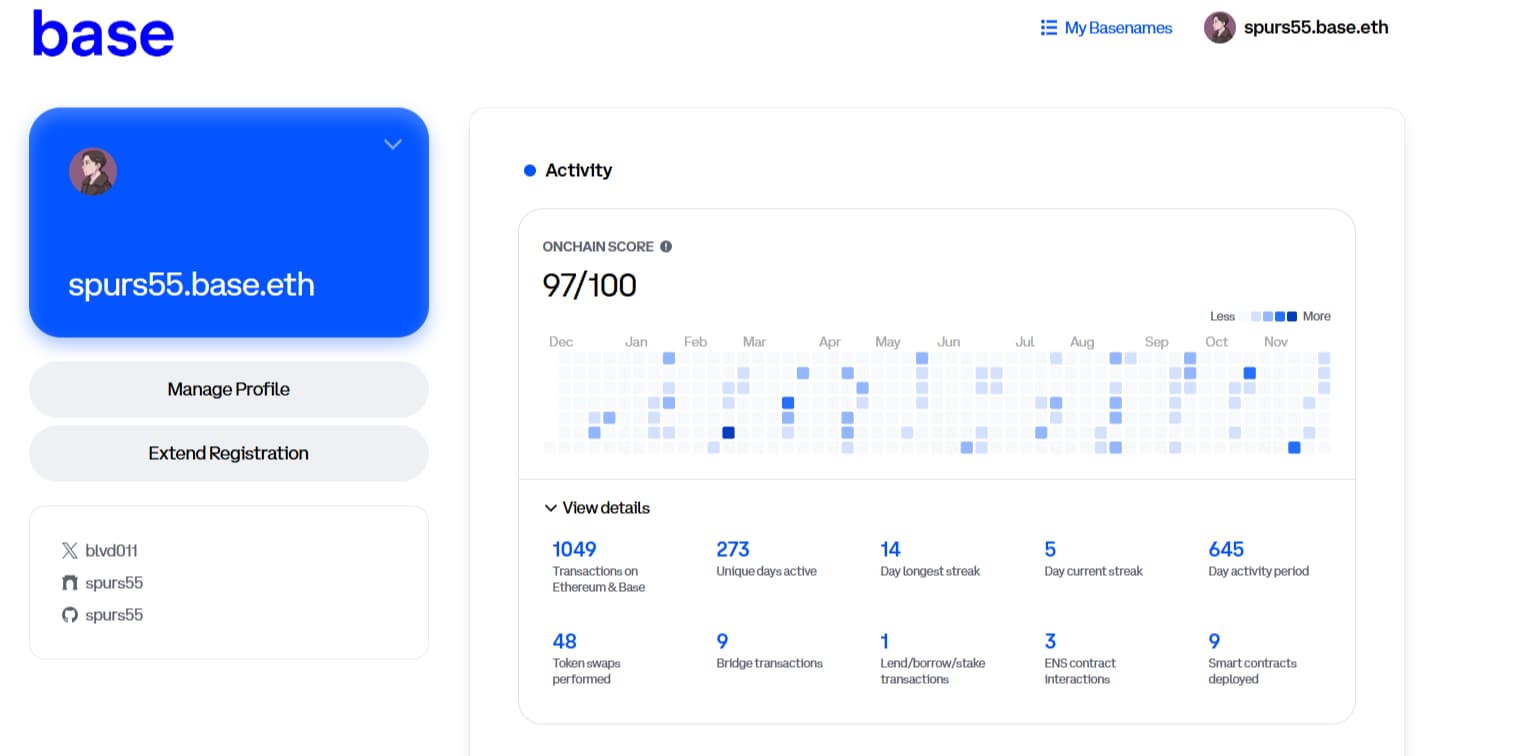Click the darkest activity square in February
This screenshot has height=756, width=1528.
[x=728, y=433]
